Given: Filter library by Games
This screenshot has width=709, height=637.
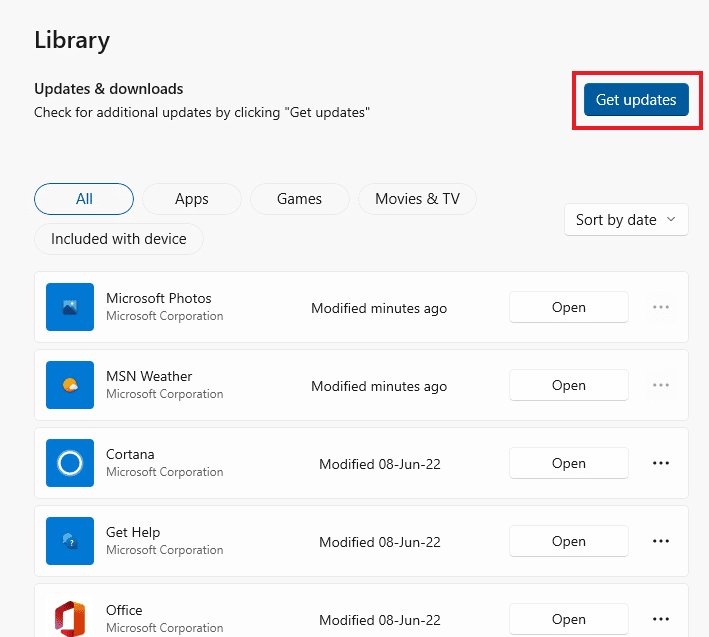Looking at the screenshot, I should pos(300,199).
